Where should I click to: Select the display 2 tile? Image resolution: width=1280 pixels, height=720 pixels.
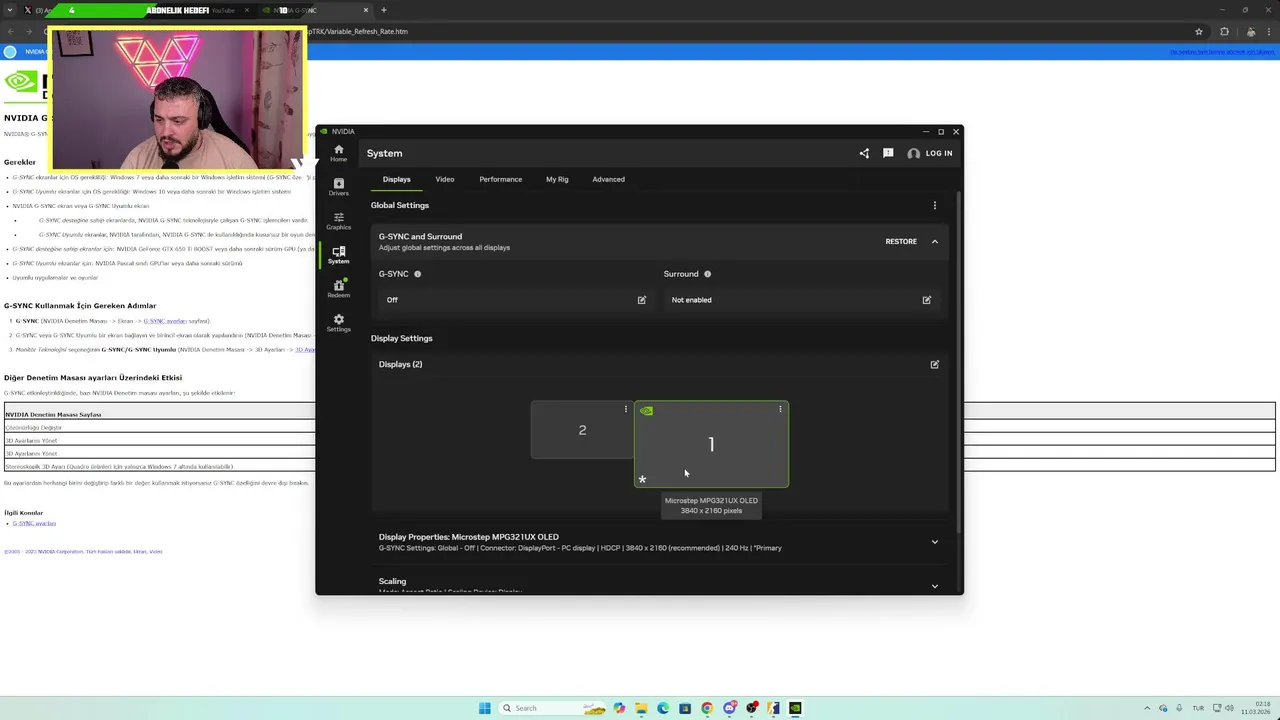tap(582, 430)
